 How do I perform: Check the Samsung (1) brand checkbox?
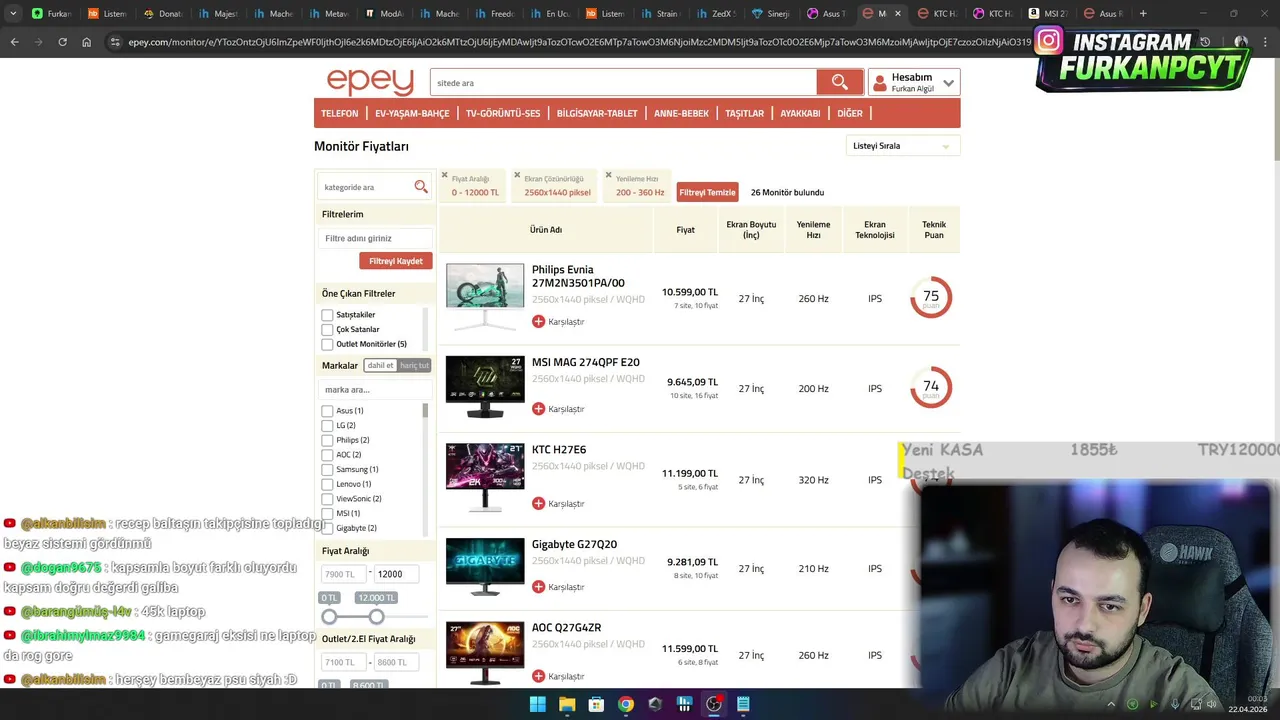click(x=327, y=470)
